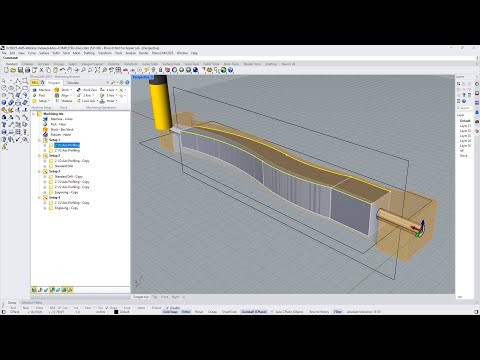Open the Surface menu
Image resolution: width=480 pixels, height=360 pixels.
pyautogui.click(x=44, y=53)
